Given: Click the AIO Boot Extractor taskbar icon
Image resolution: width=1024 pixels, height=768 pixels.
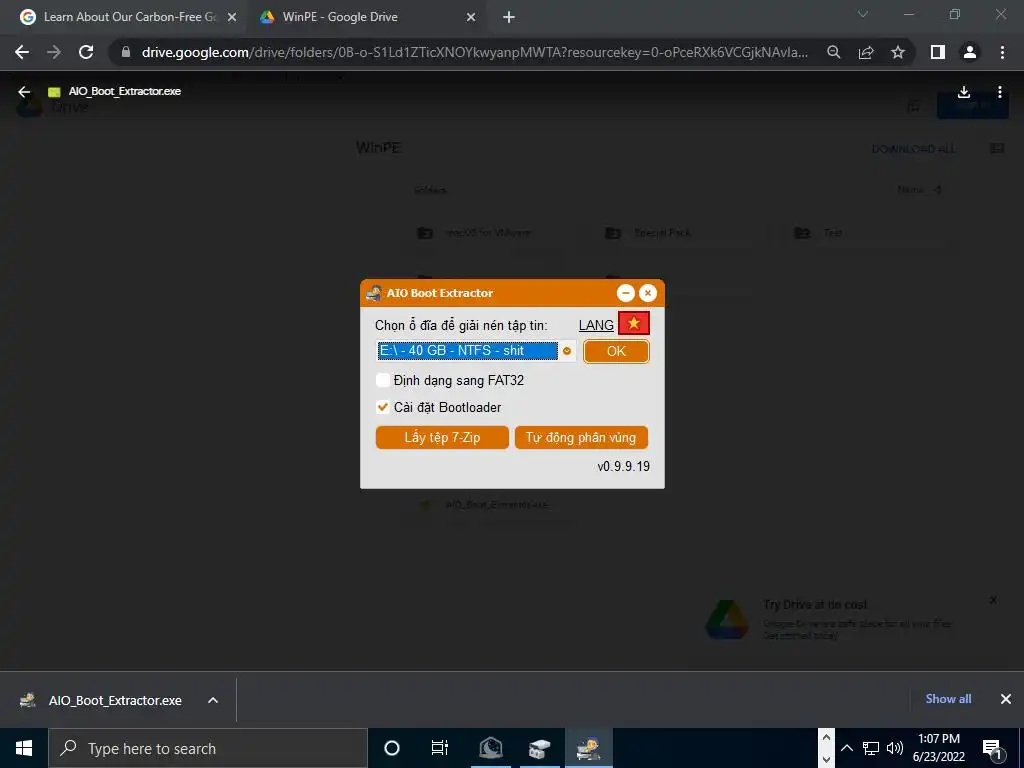Looking at the screenshot, I should (x=588, y=748).
